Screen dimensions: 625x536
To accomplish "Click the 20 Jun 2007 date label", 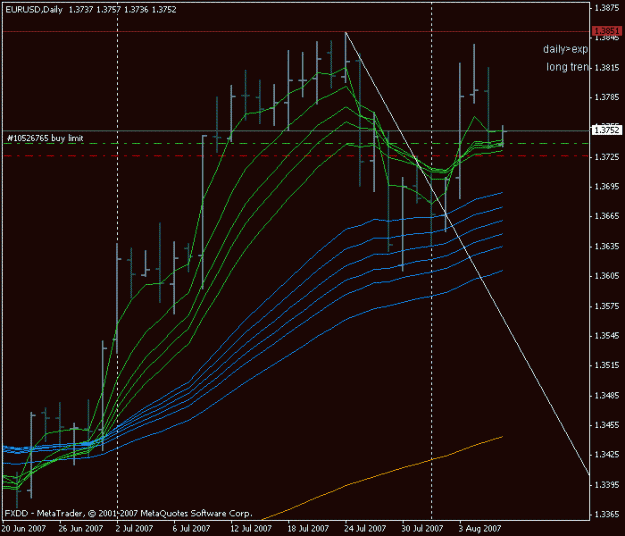I will click(x=24, y=529).
